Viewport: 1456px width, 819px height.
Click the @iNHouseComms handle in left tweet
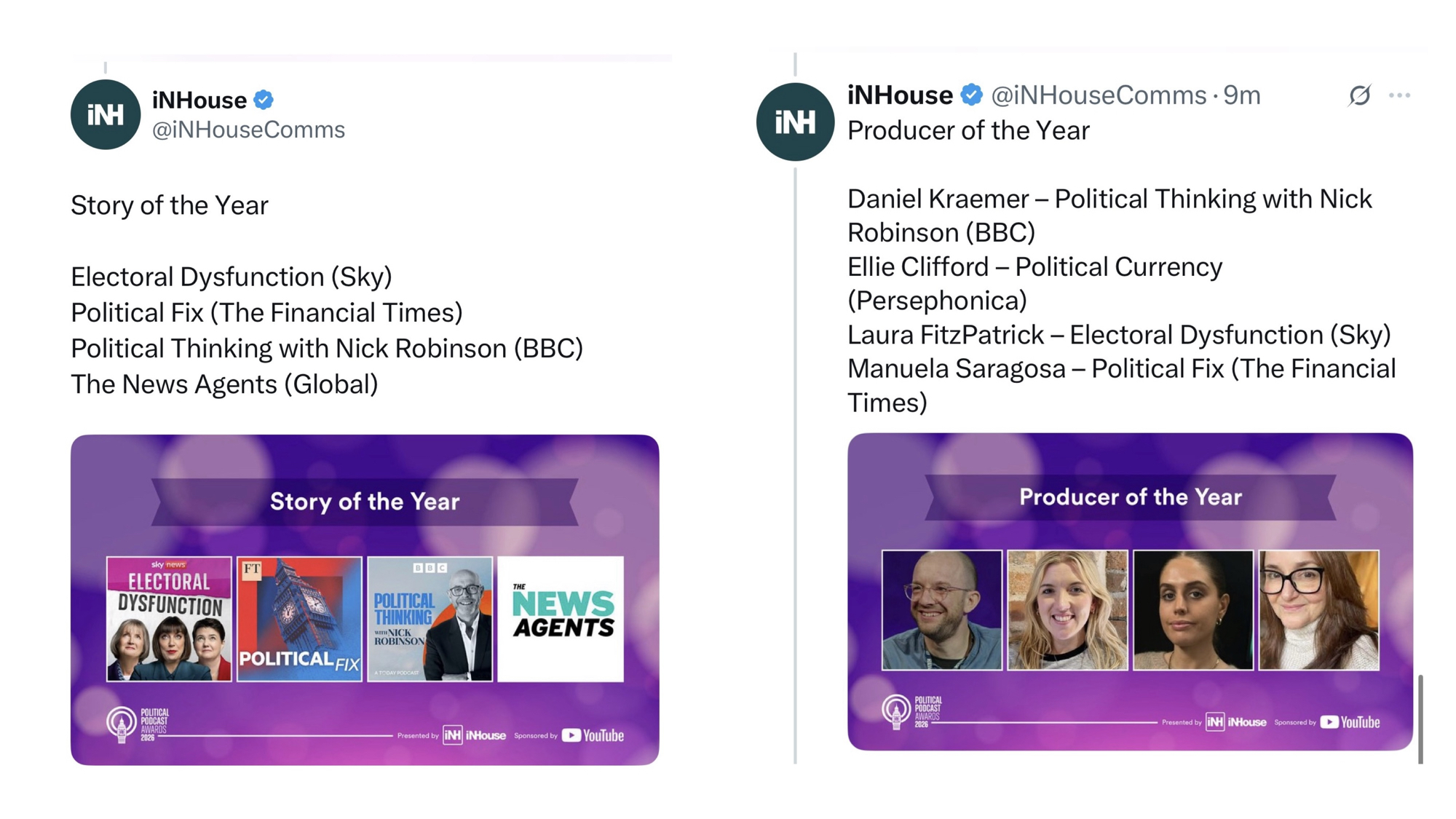point(248,130)
